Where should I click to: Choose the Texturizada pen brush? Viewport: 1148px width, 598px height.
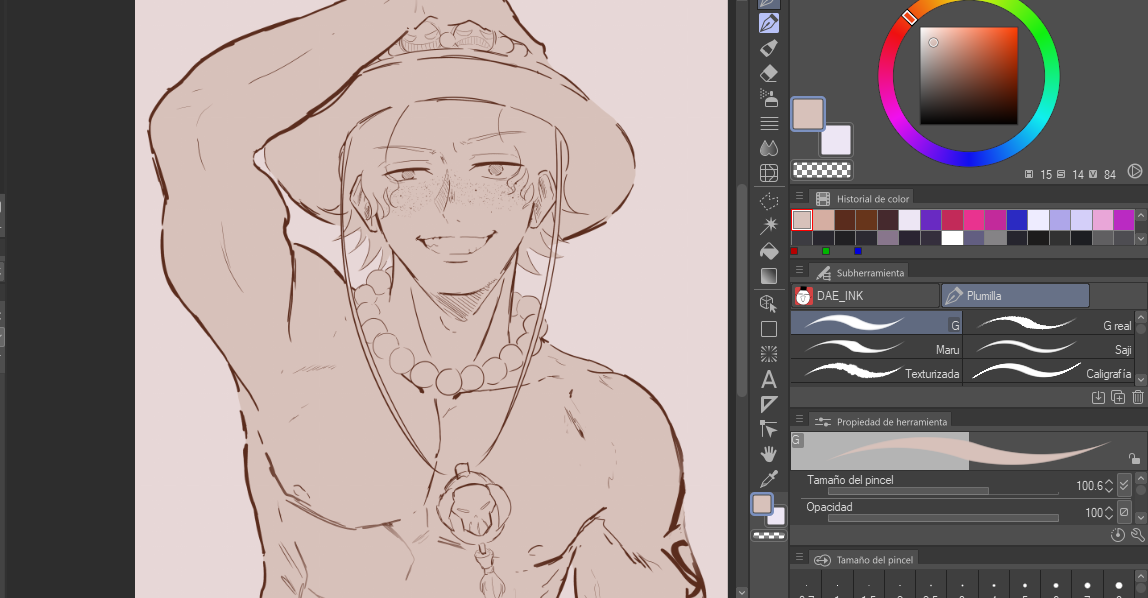876,372
